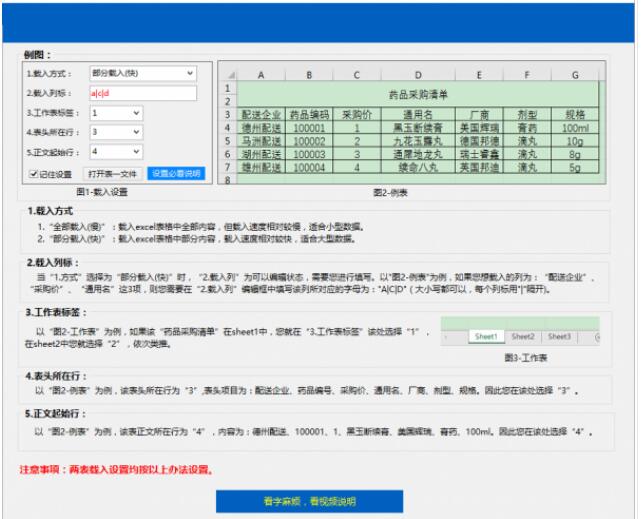Select column header C in example sheet
Viewport: 642px width, 519px height.
357,75
